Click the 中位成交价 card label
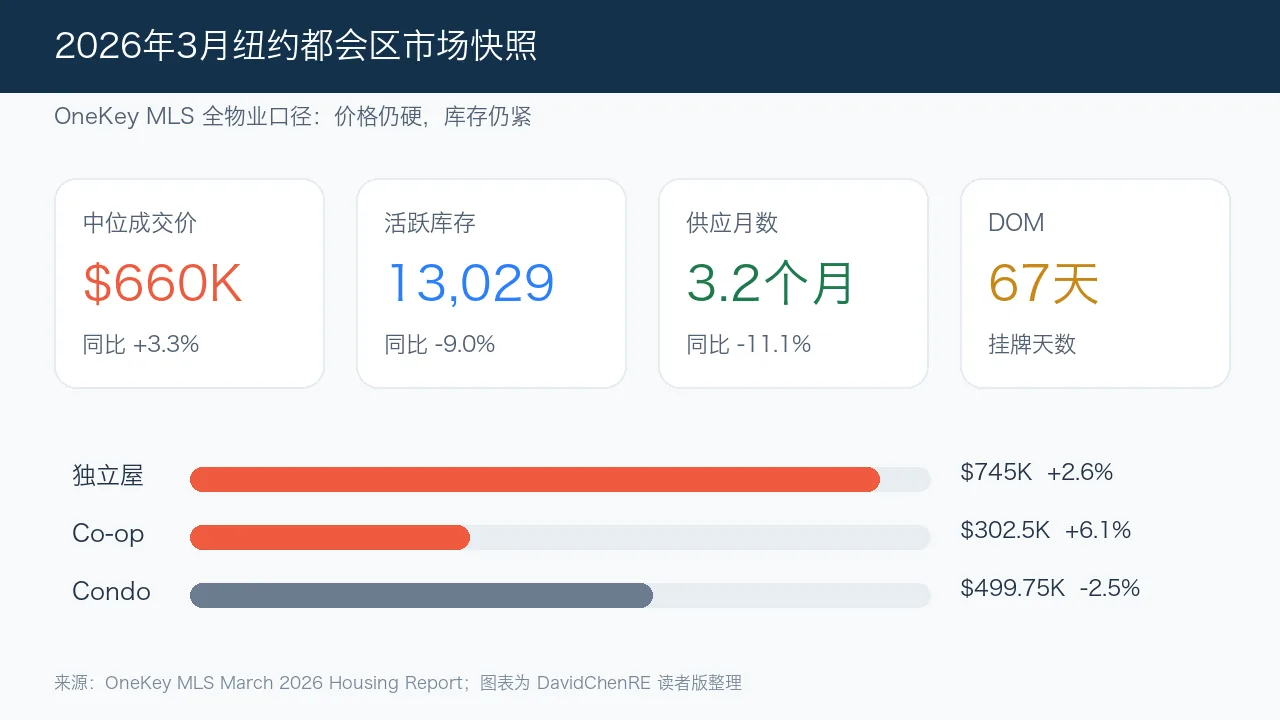The image size is (1280, 720). pos(140,223)
